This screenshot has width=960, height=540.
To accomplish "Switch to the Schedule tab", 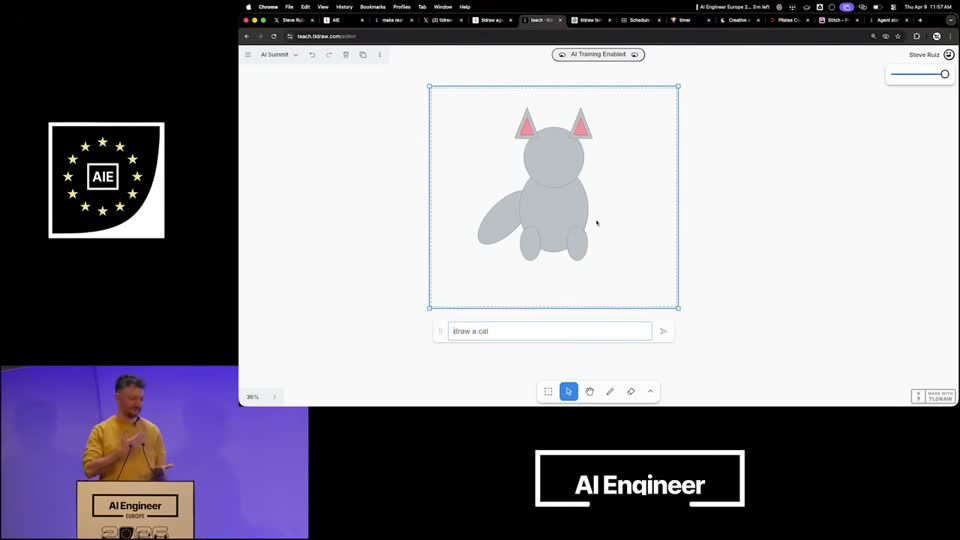I will [640, 20].
